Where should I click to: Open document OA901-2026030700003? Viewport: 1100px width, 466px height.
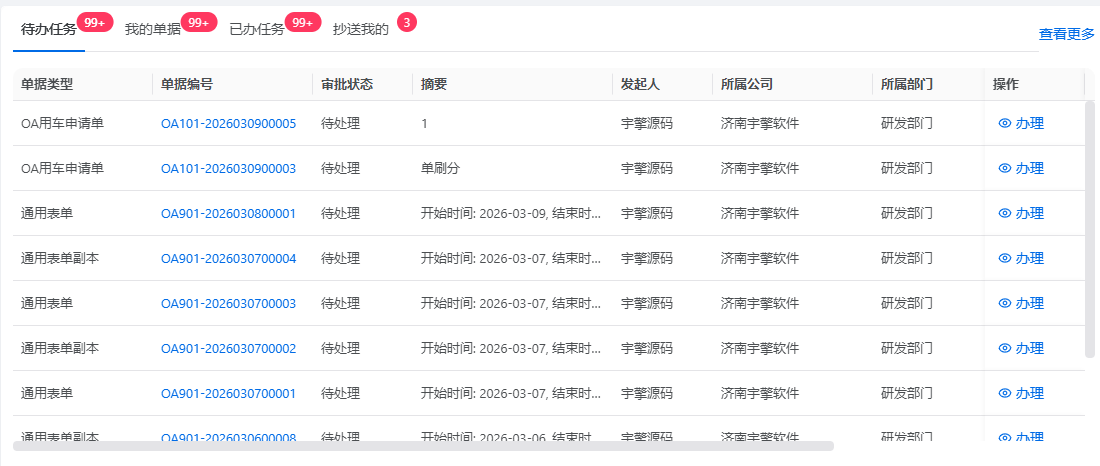[229, 303]
